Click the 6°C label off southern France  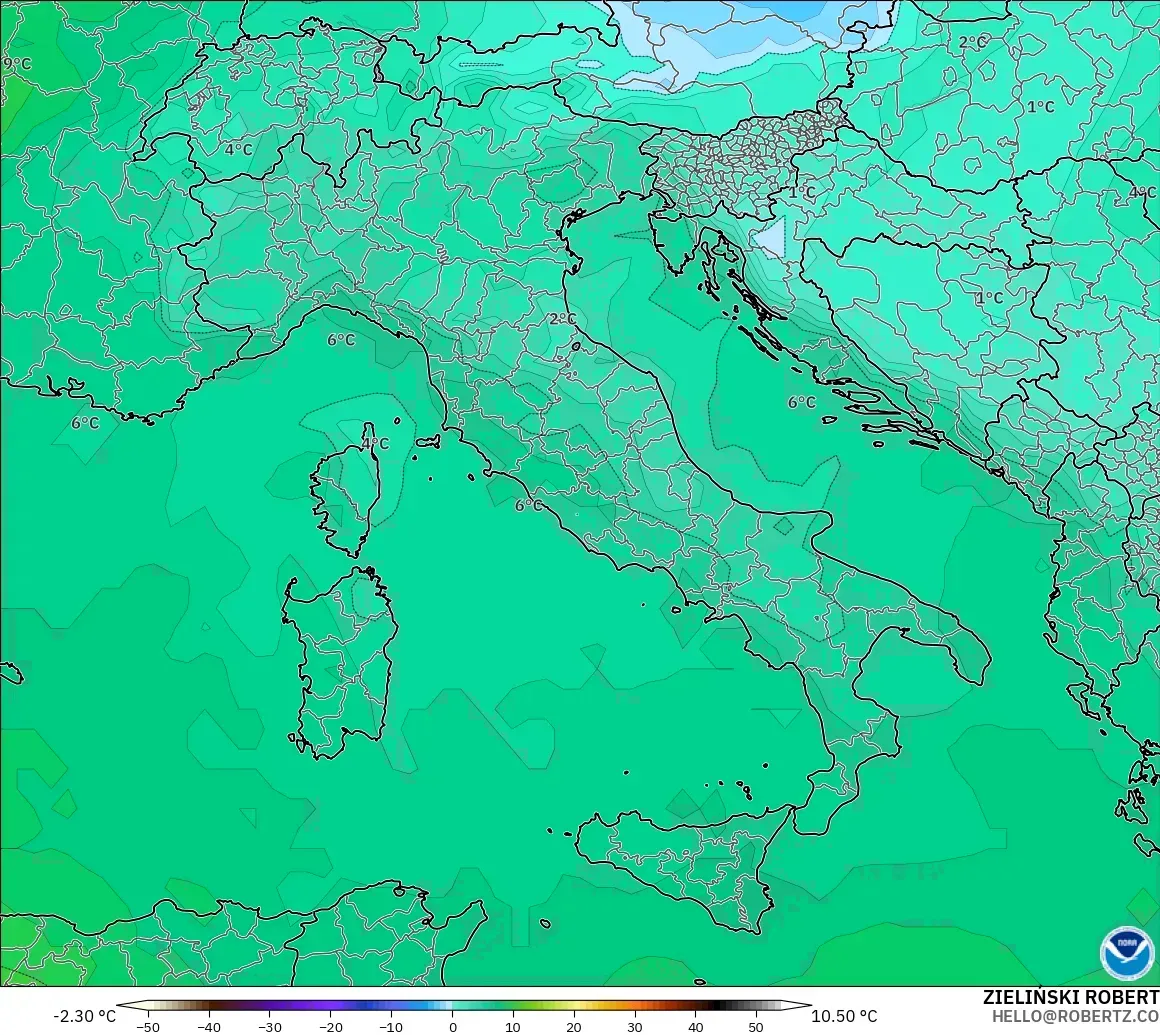pyautogui.click(x=85, y=423)
